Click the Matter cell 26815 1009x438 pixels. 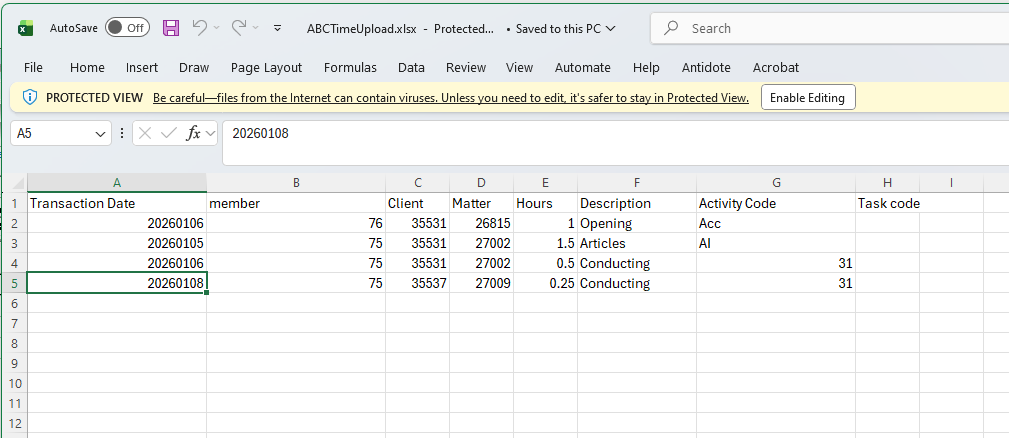(x=481, y=223)
